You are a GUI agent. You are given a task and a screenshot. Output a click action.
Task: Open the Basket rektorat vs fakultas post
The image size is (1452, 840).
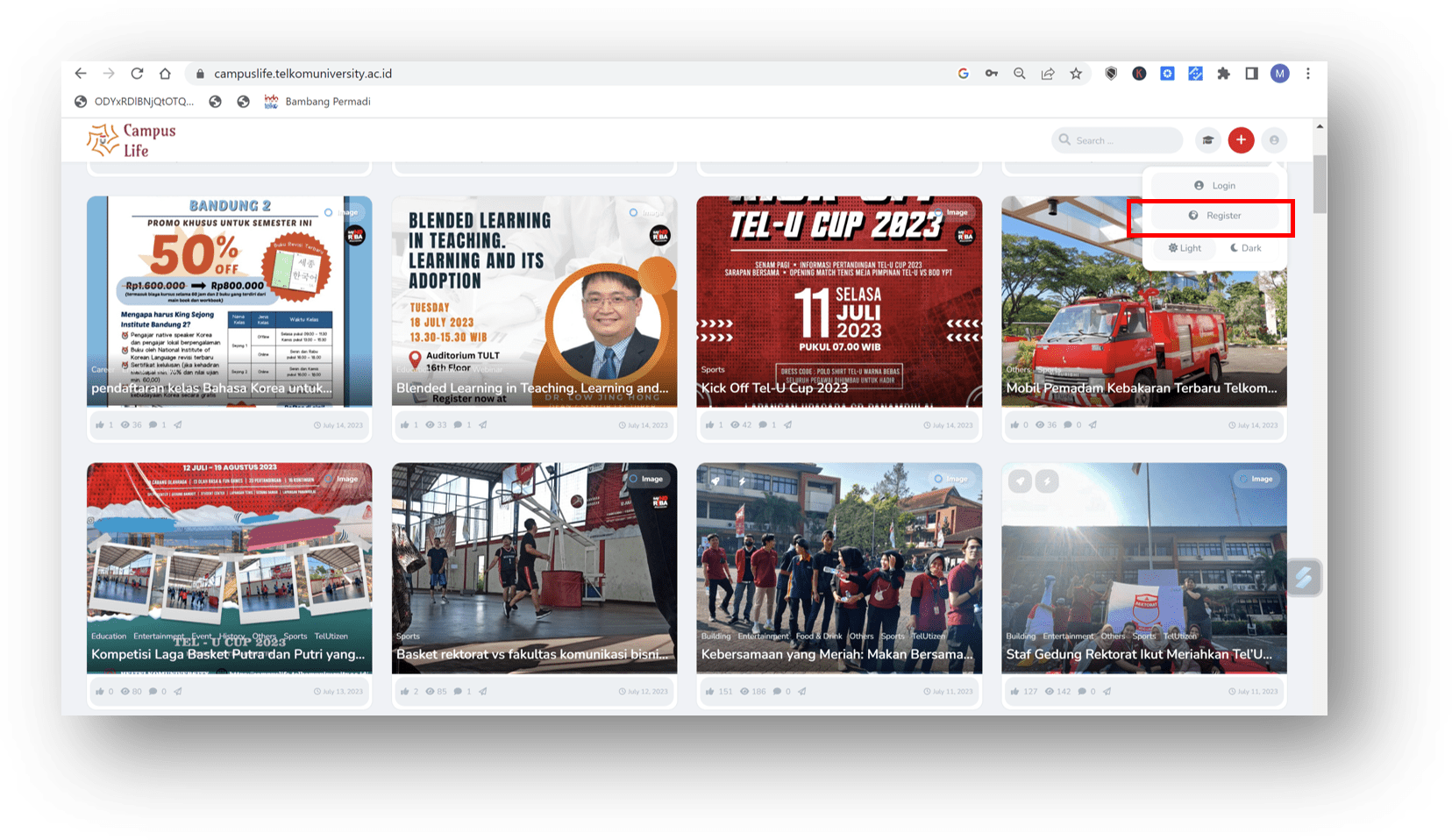point(532,654)
